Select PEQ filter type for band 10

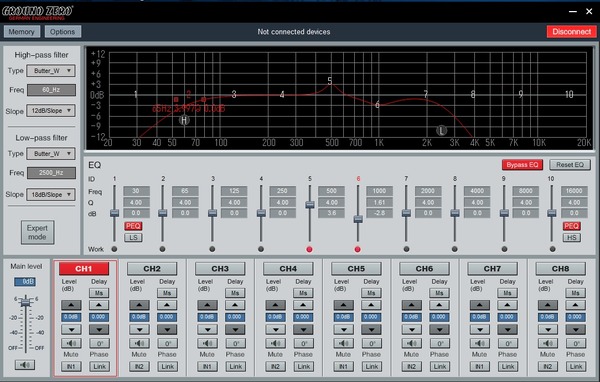coord(572,226)
